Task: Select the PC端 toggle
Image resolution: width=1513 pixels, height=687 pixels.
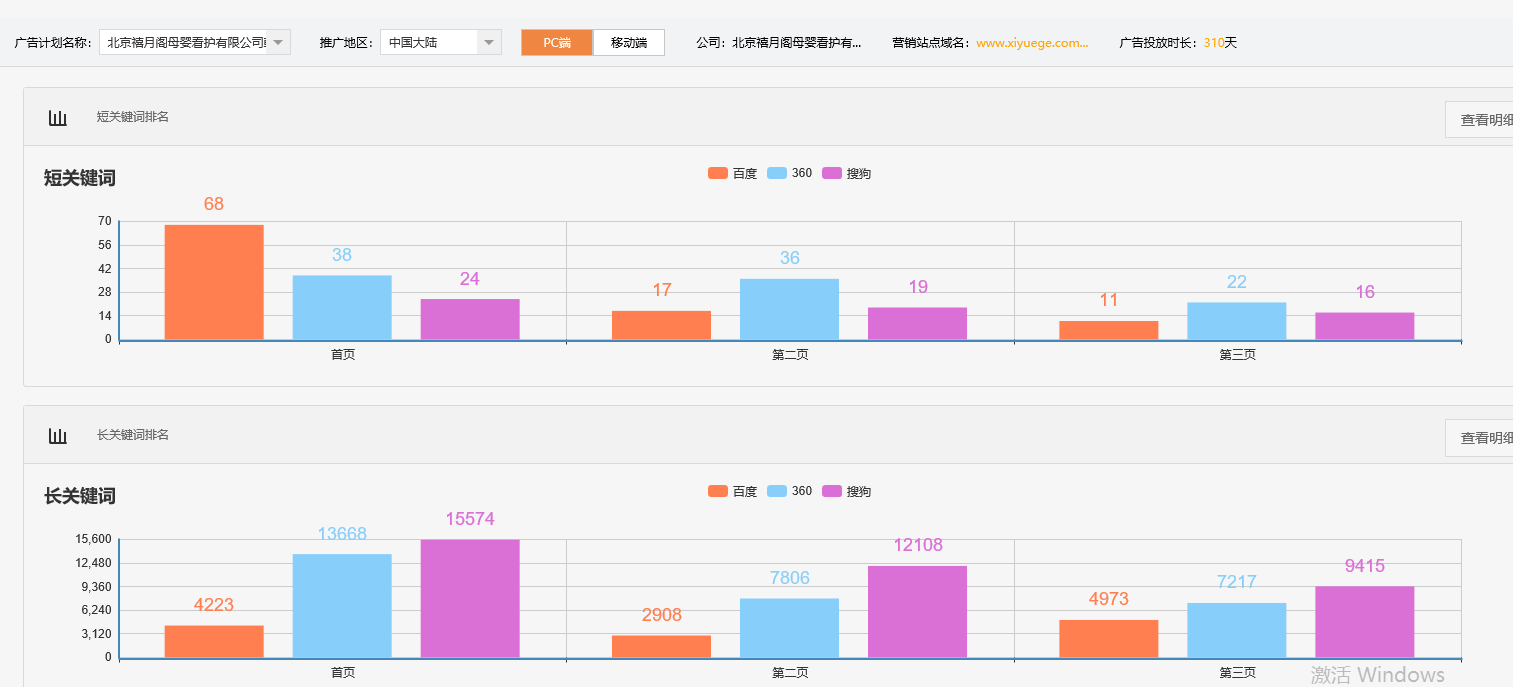Action: pos(556,43)
